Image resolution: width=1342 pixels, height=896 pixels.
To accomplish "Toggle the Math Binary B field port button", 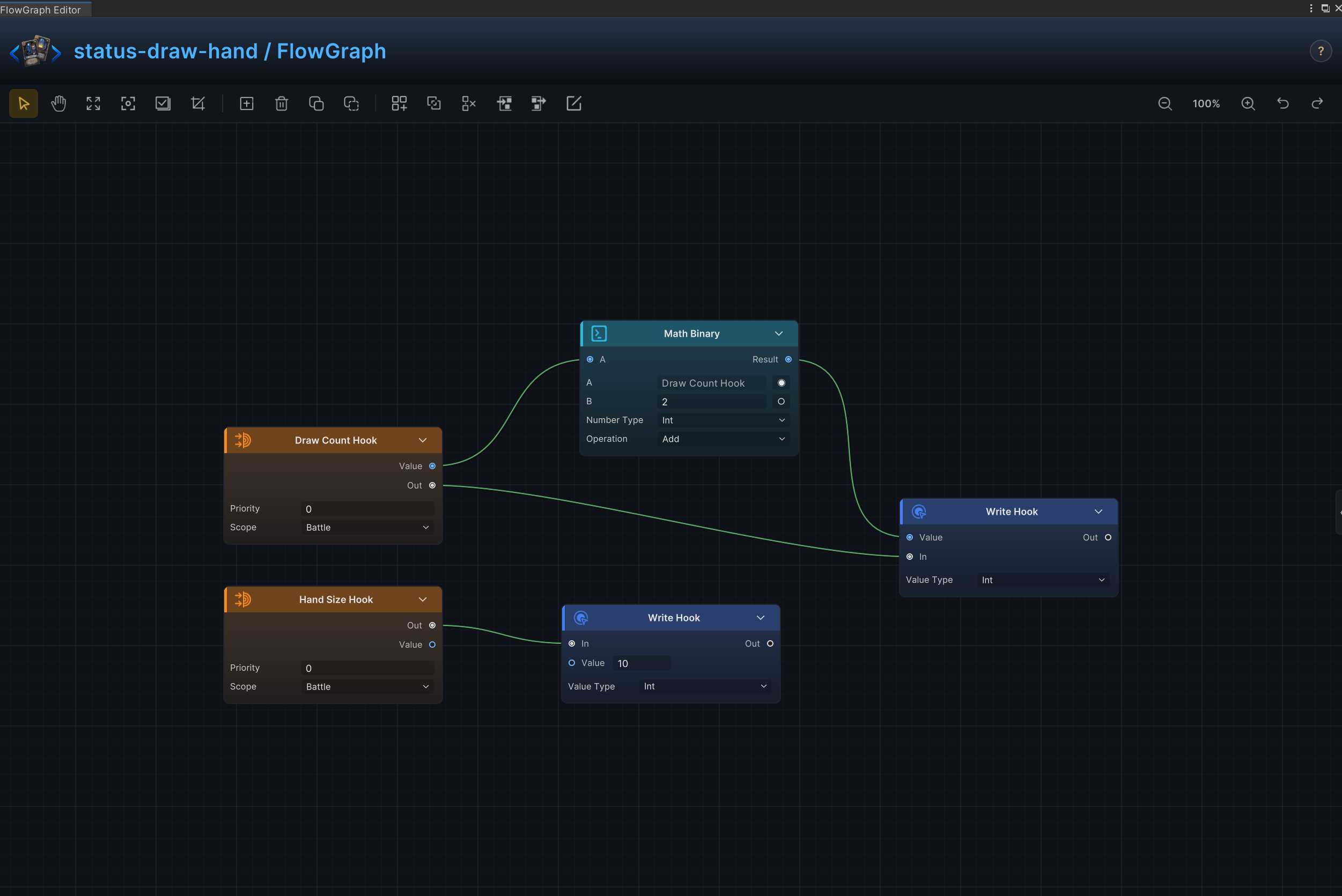I will [x=781, y=402].
